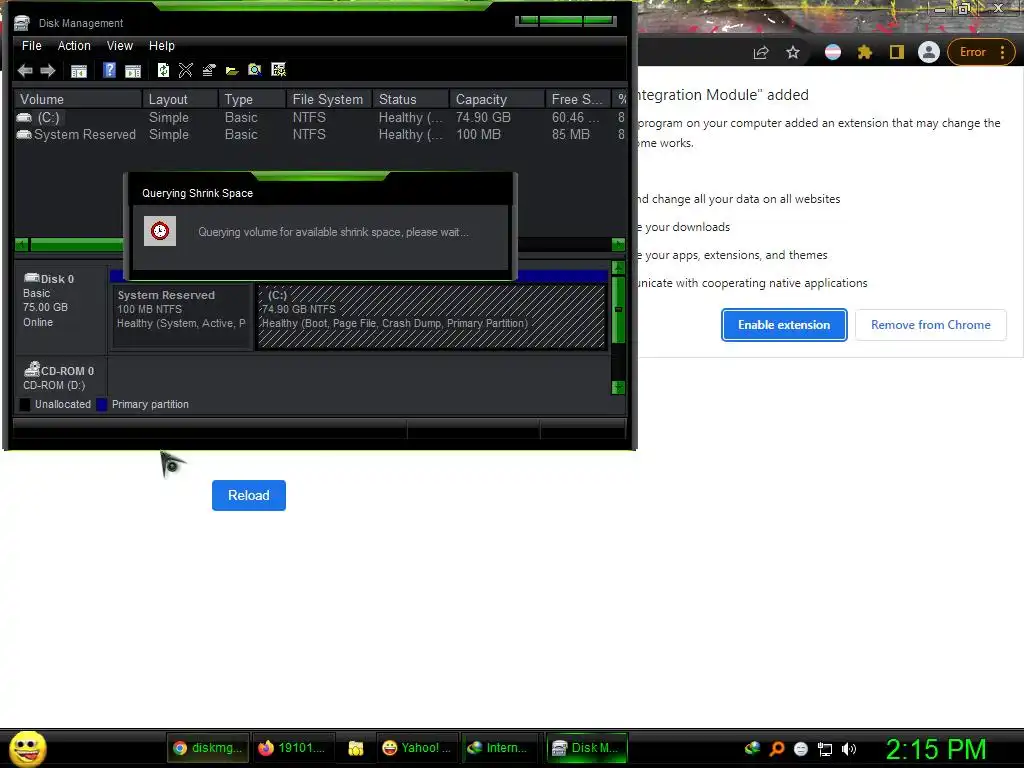The height and width of the screenshot is (768, 1024).
Task: Click the 2:15 PM taskbar clock
Action: coord(936,749)
